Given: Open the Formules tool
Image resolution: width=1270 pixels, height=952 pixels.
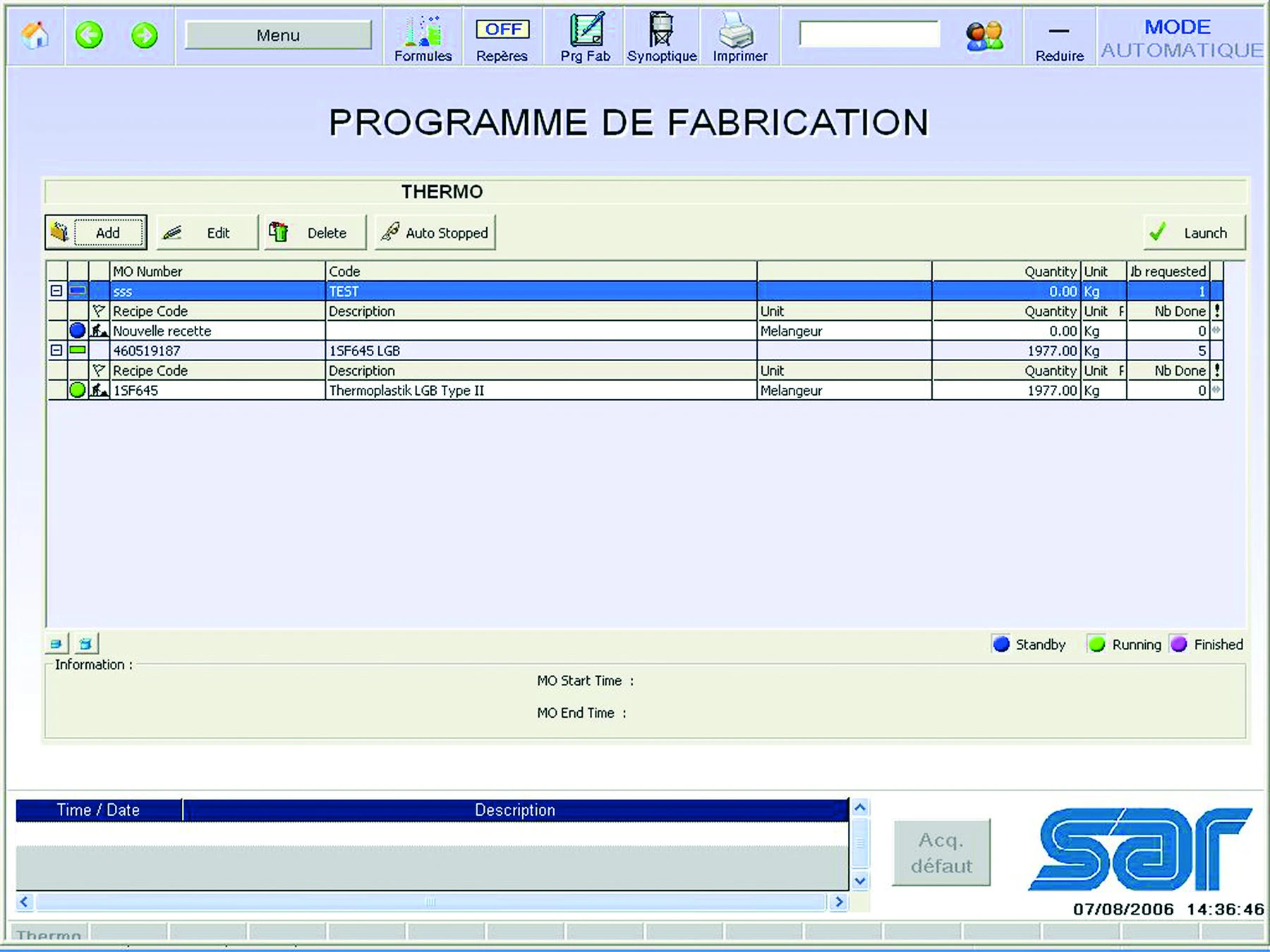Looking at the screenshot, I should (422, 35).
